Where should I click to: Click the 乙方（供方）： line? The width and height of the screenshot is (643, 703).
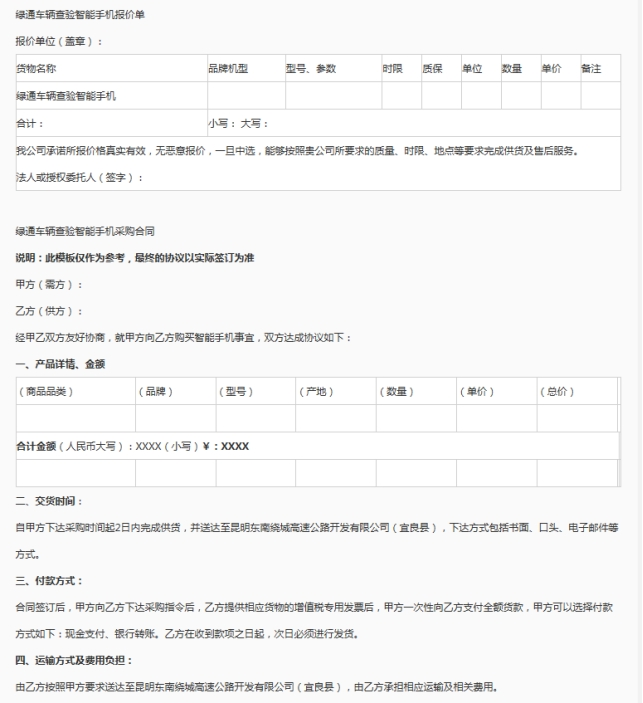click(50, 311)
